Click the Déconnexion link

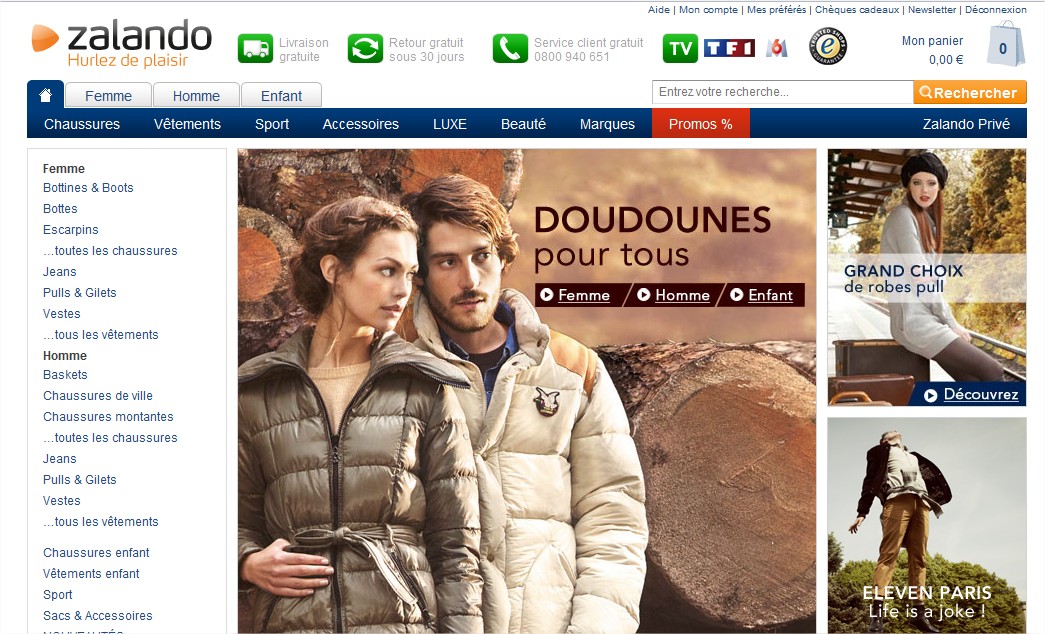tap(996, 9)
